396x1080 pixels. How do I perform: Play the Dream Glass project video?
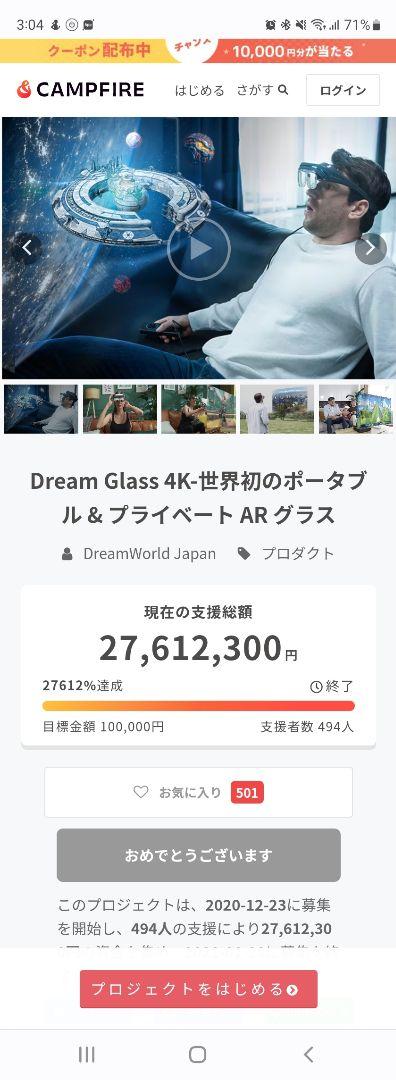[198, 249]
